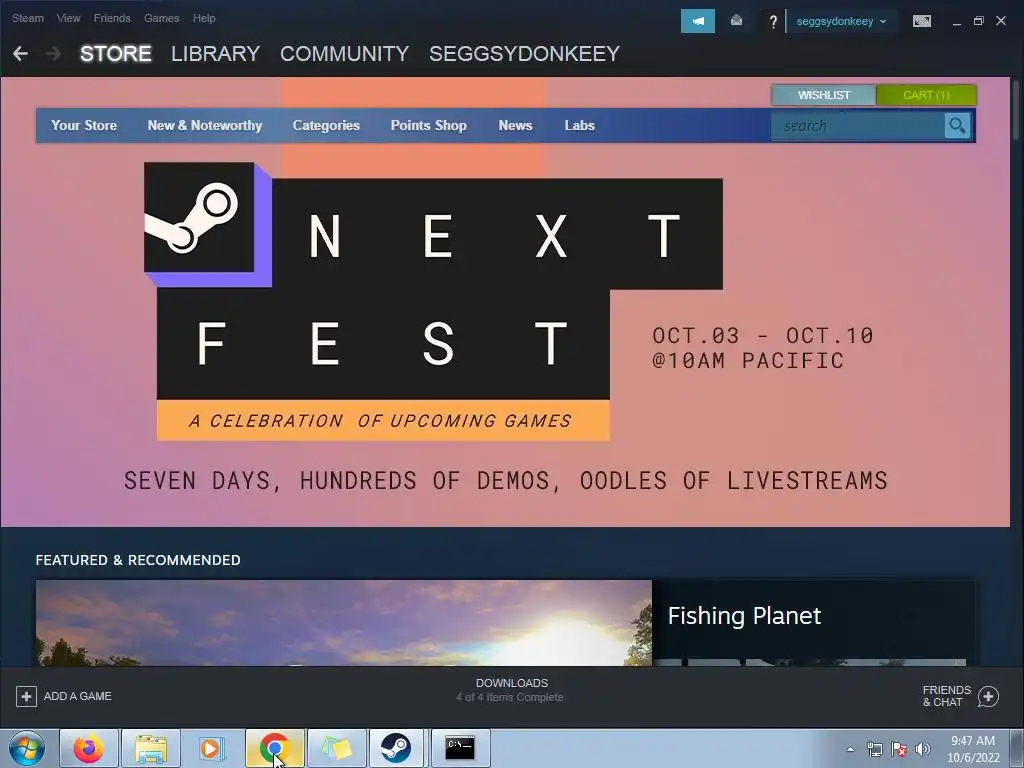Open the Labs link
This screenshot has width=1024, height=768.
pos(579,125)
